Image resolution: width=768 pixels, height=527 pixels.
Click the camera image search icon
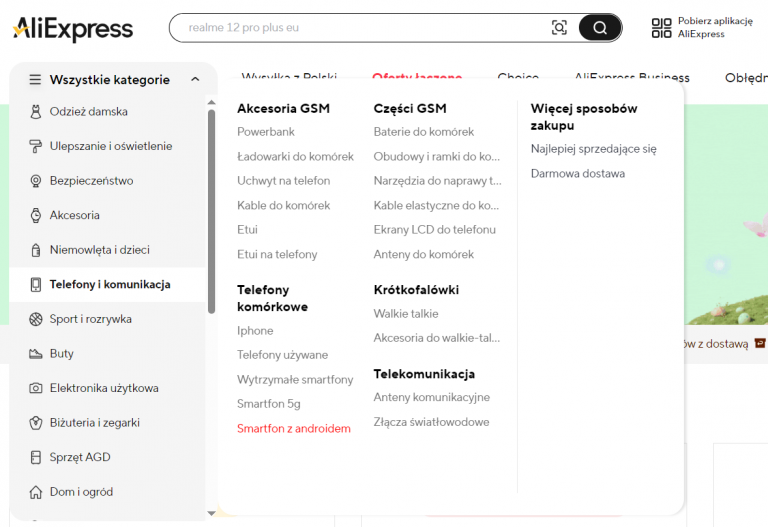[559, 27]
